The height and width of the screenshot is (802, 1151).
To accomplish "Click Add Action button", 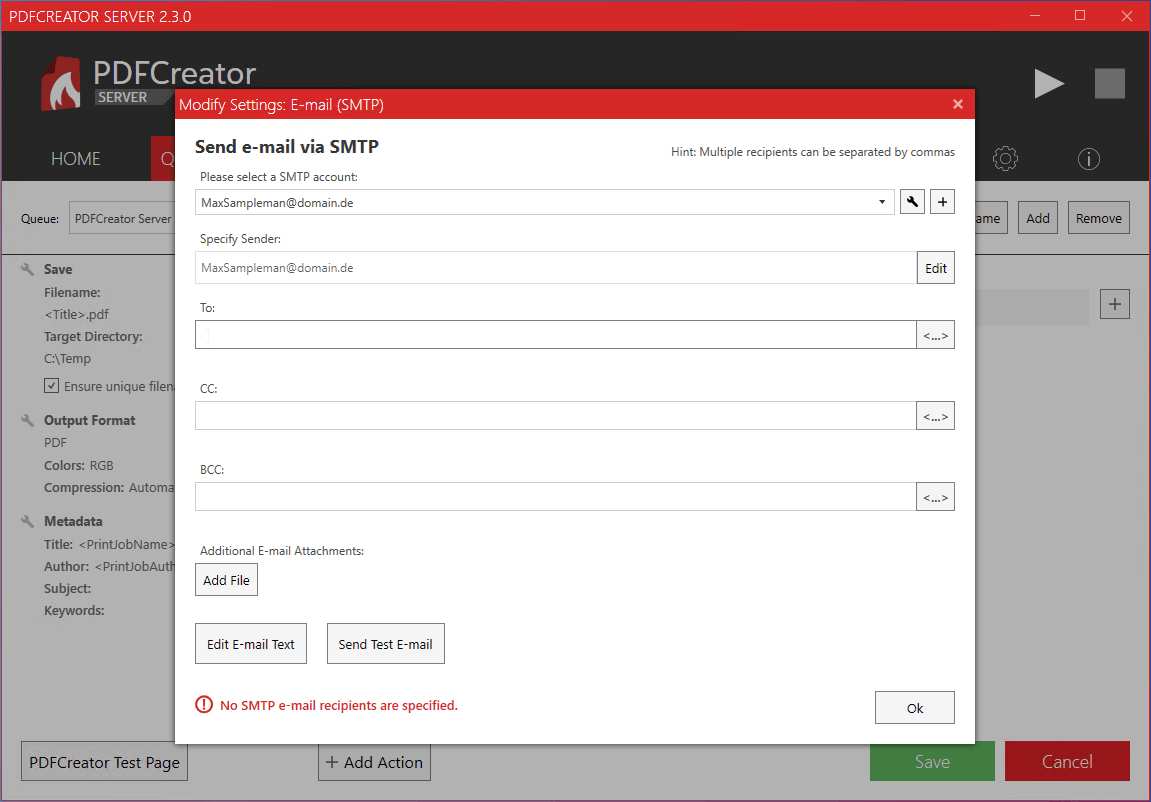I will coord(374,762).
